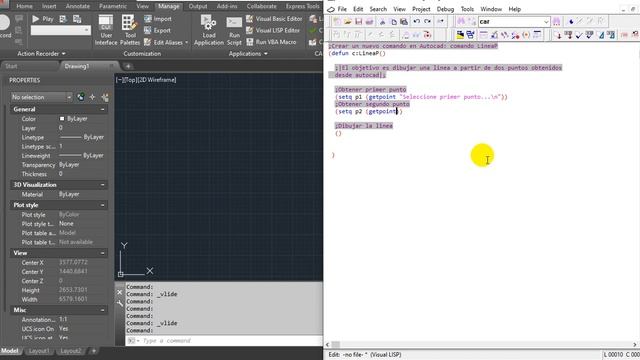The width and height of the screenshot is (640, 360).
Task: Redo edit in Visual LISP
Action: tap(427, 21)
